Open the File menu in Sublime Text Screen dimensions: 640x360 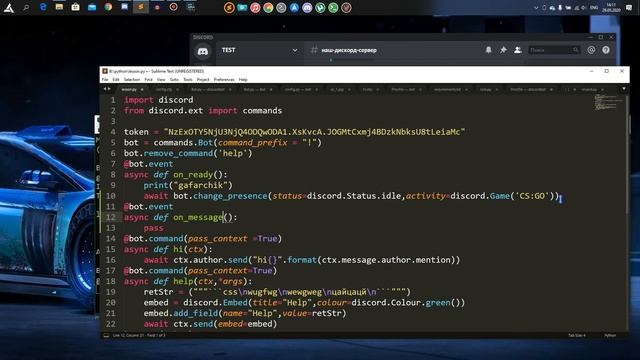[105, 80]
